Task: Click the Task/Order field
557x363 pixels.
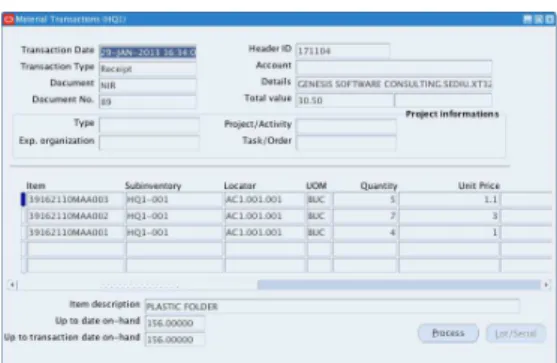Action: tap(346, 143)
